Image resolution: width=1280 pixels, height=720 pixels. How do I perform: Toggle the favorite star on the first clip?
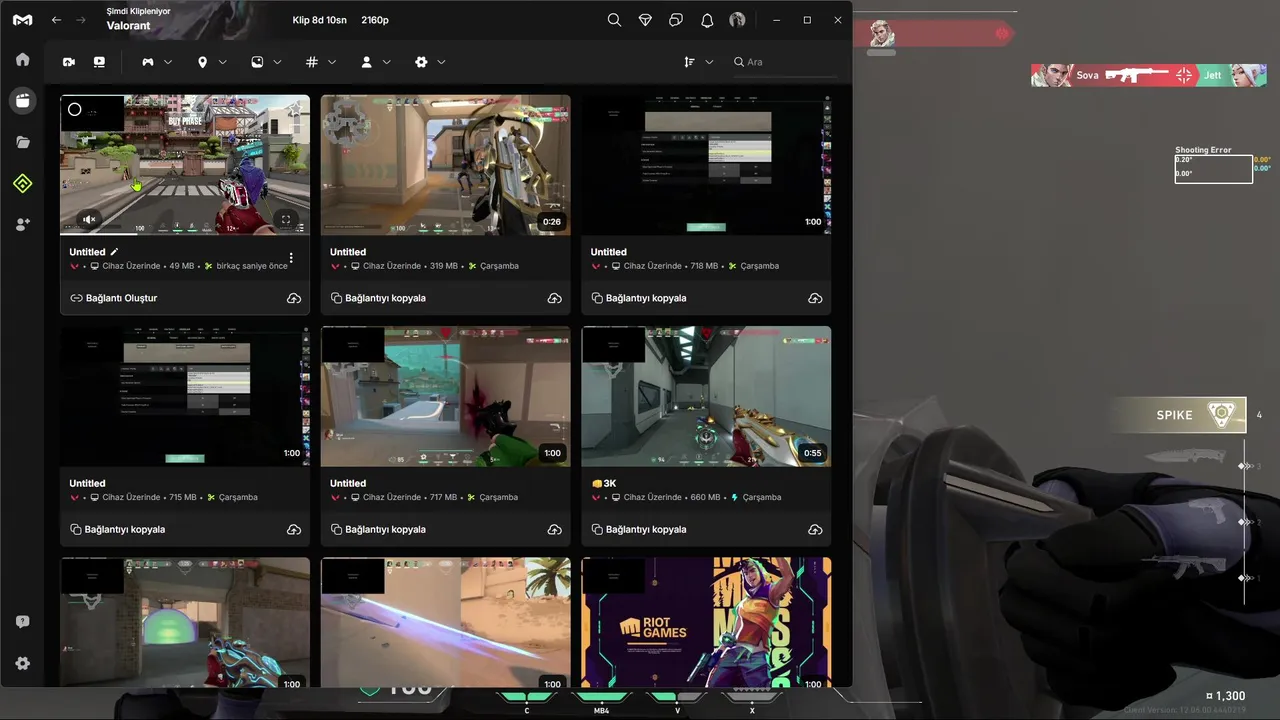coord(294,109)
